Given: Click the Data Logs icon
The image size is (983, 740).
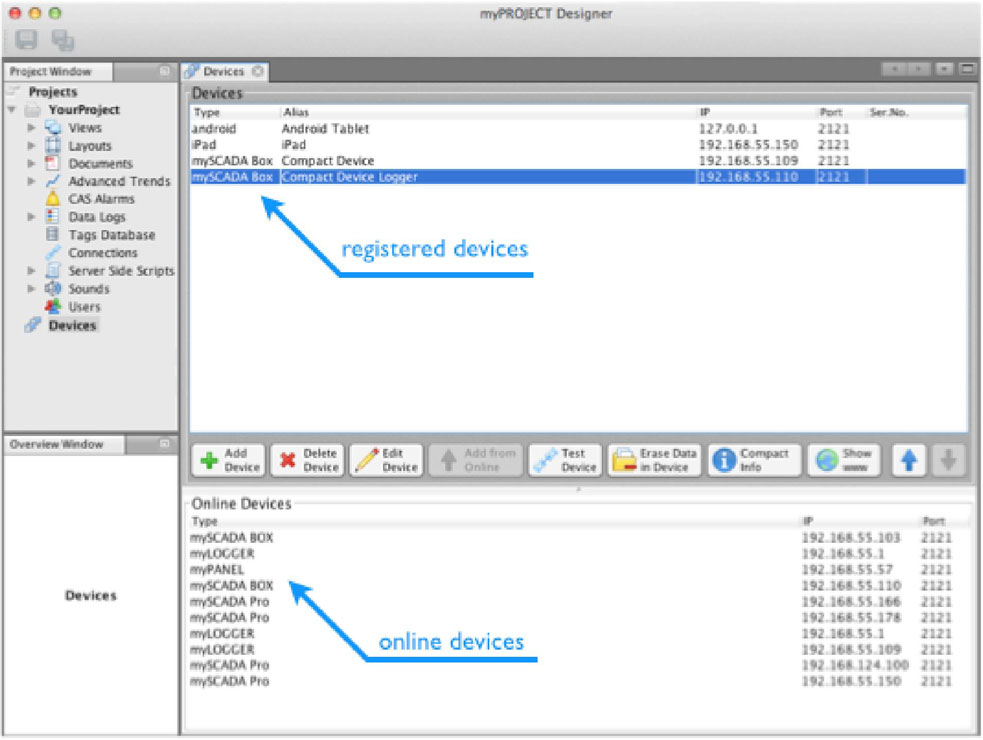Looking at the screenshot, I should [x=53, y=217].
